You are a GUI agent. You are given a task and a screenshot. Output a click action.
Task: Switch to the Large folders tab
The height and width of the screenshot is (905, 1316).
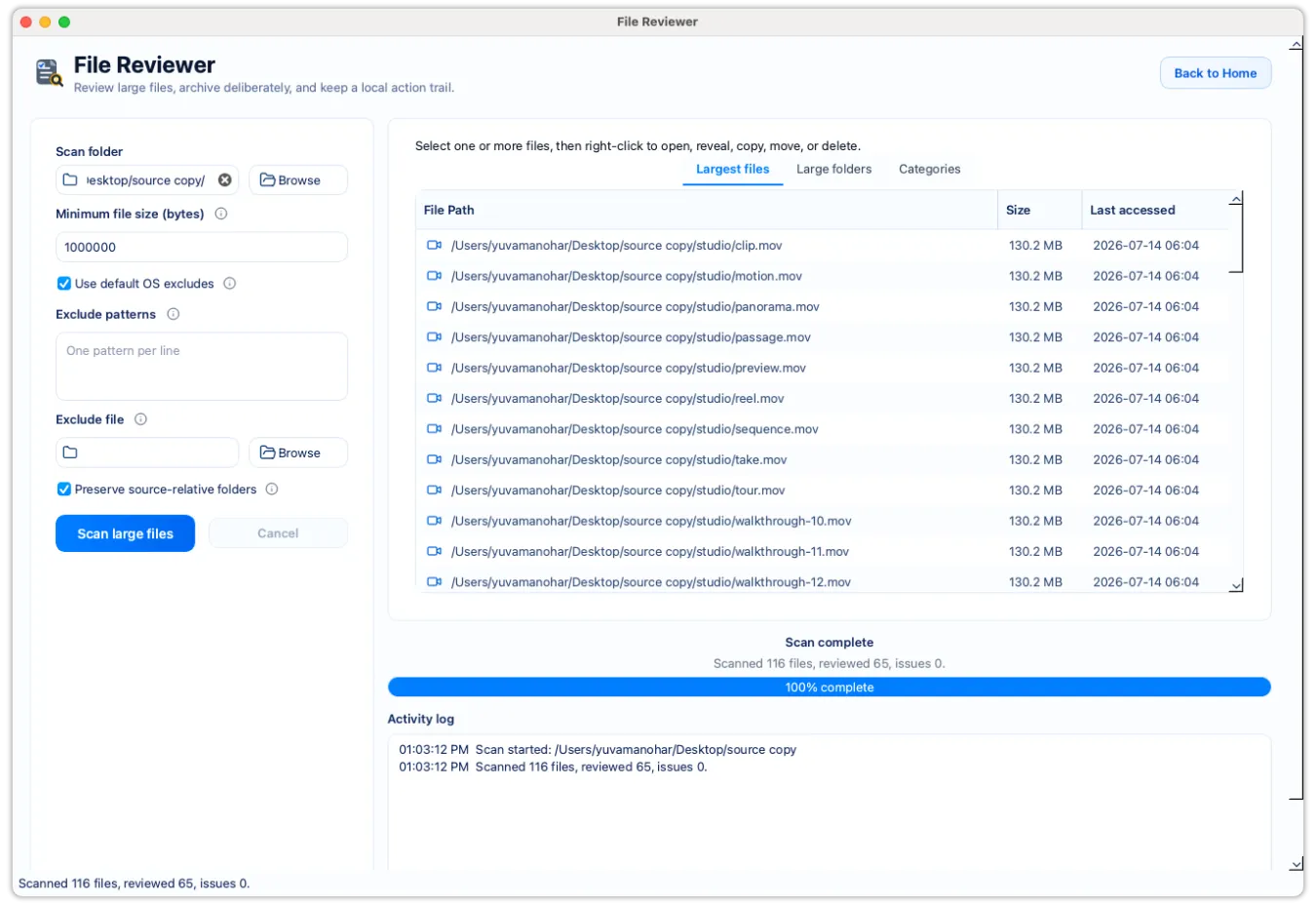tap(834, 169)
